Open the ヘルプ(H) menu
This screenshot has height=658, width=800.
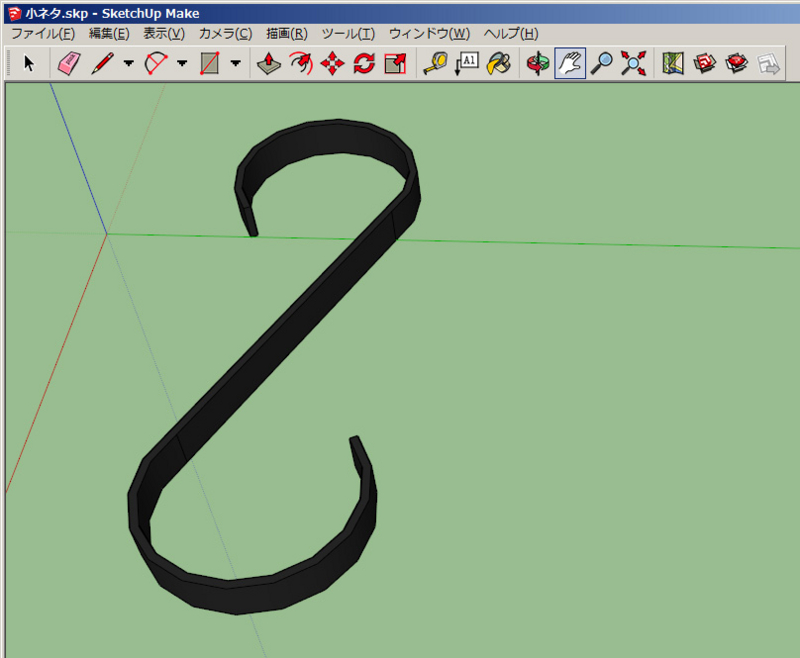pos(511,34)
